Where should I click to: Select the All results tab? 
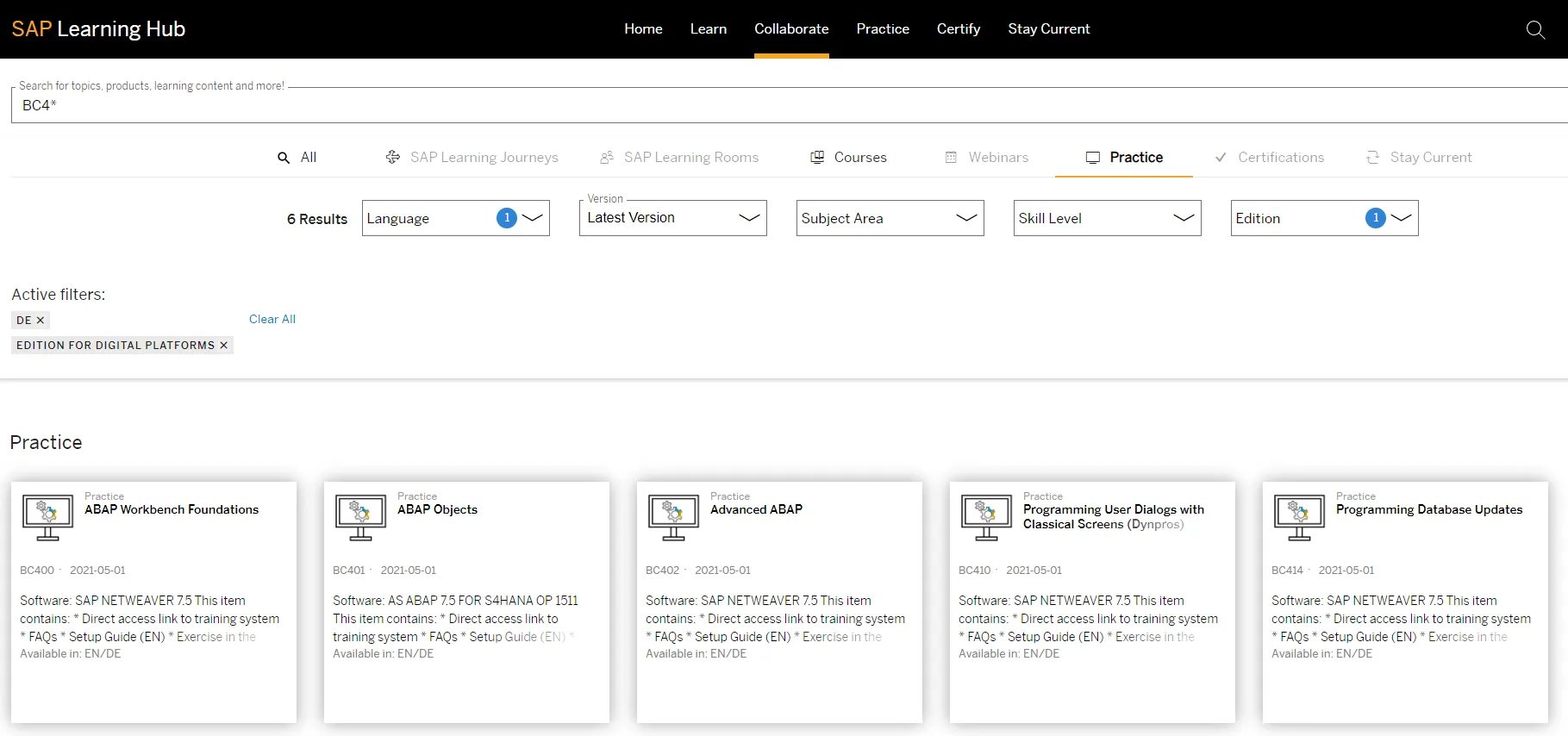297,157
